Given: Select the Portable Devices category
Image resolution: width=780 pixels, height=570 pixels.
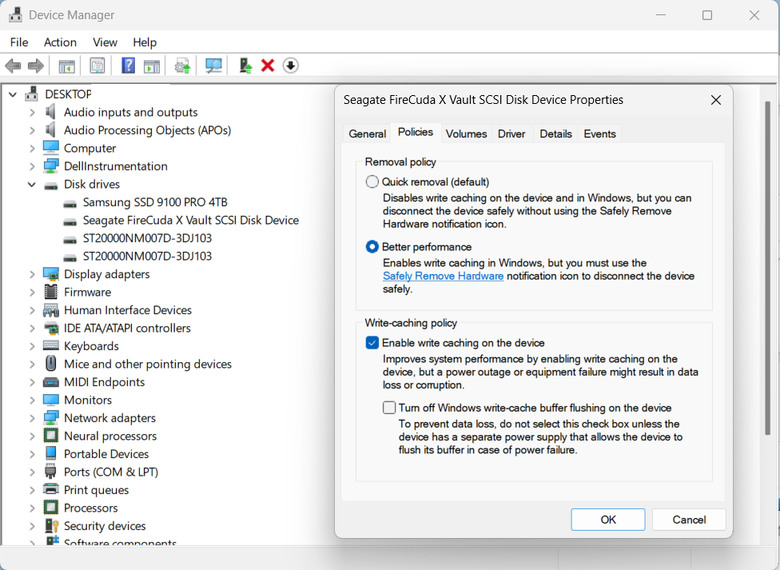Looking at the screenshot, I should (106, 454).
